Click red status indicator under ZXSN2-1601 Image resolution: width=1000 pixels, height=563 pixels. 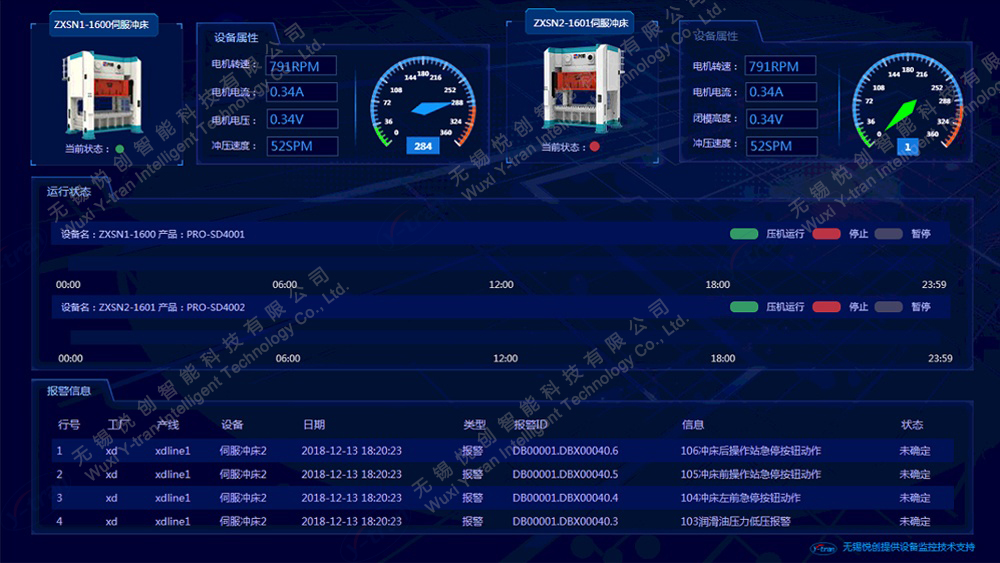tap(596, 147)
